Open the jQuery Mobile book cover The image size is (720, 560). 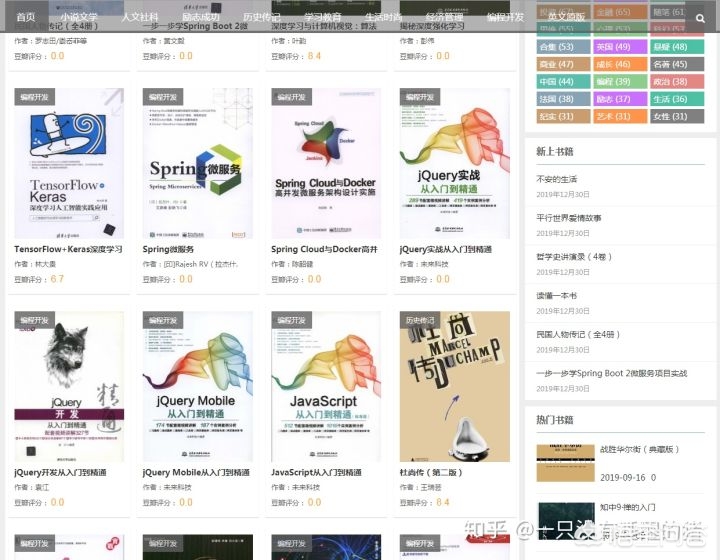[197, 386]
